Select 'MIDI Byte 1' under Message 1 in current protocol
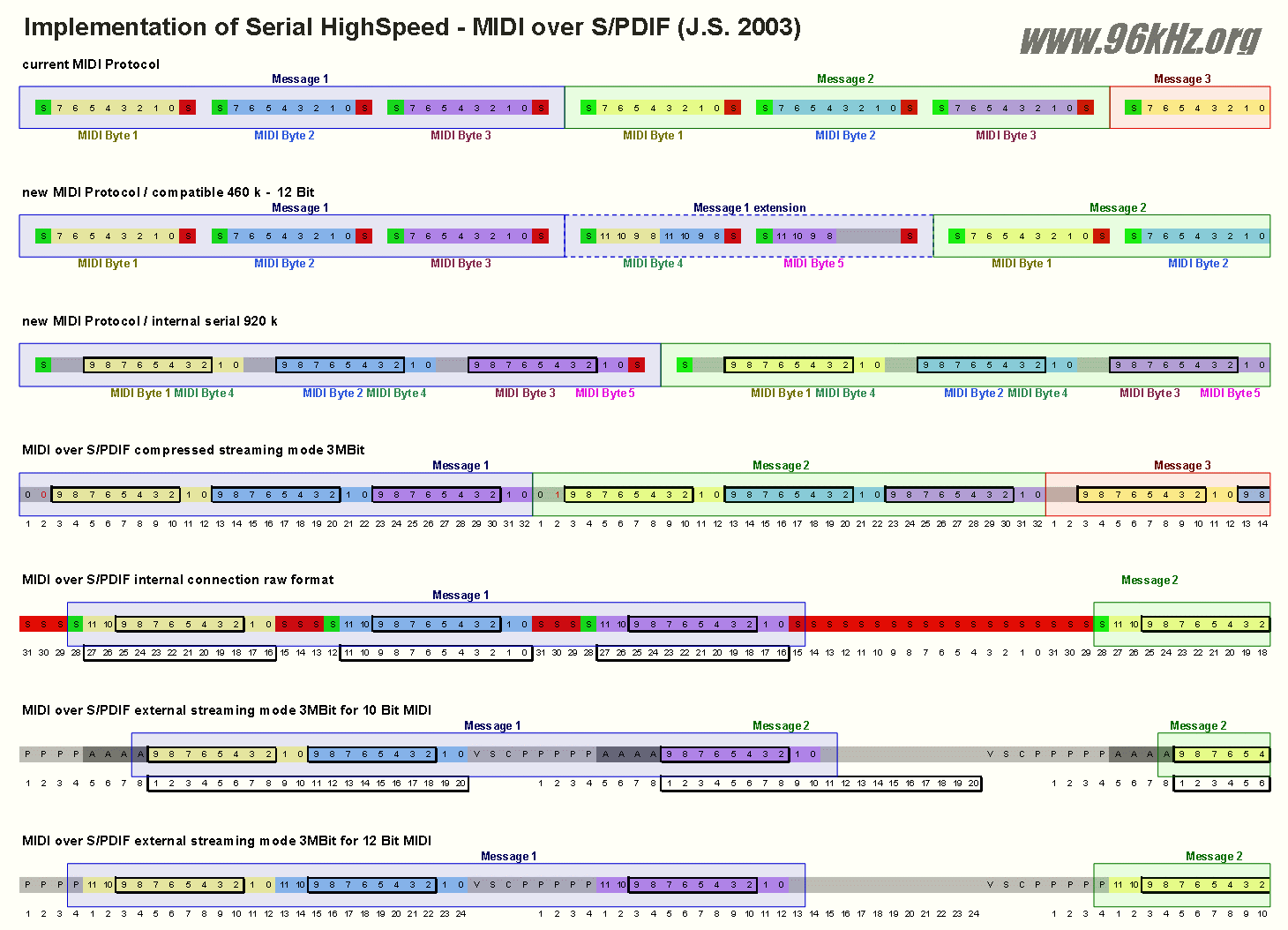Viewport: 1288px width, 930px height. click(x=108, y=136)
